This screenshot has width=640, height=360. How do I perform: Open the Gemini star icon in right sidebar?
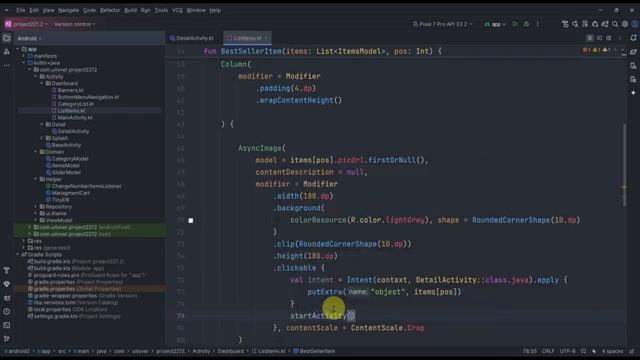tap(633, 93)
